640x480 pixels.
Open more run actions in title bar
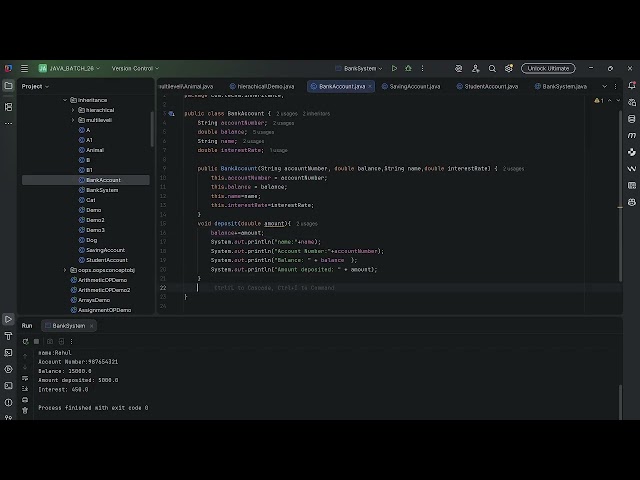(422, 69)
